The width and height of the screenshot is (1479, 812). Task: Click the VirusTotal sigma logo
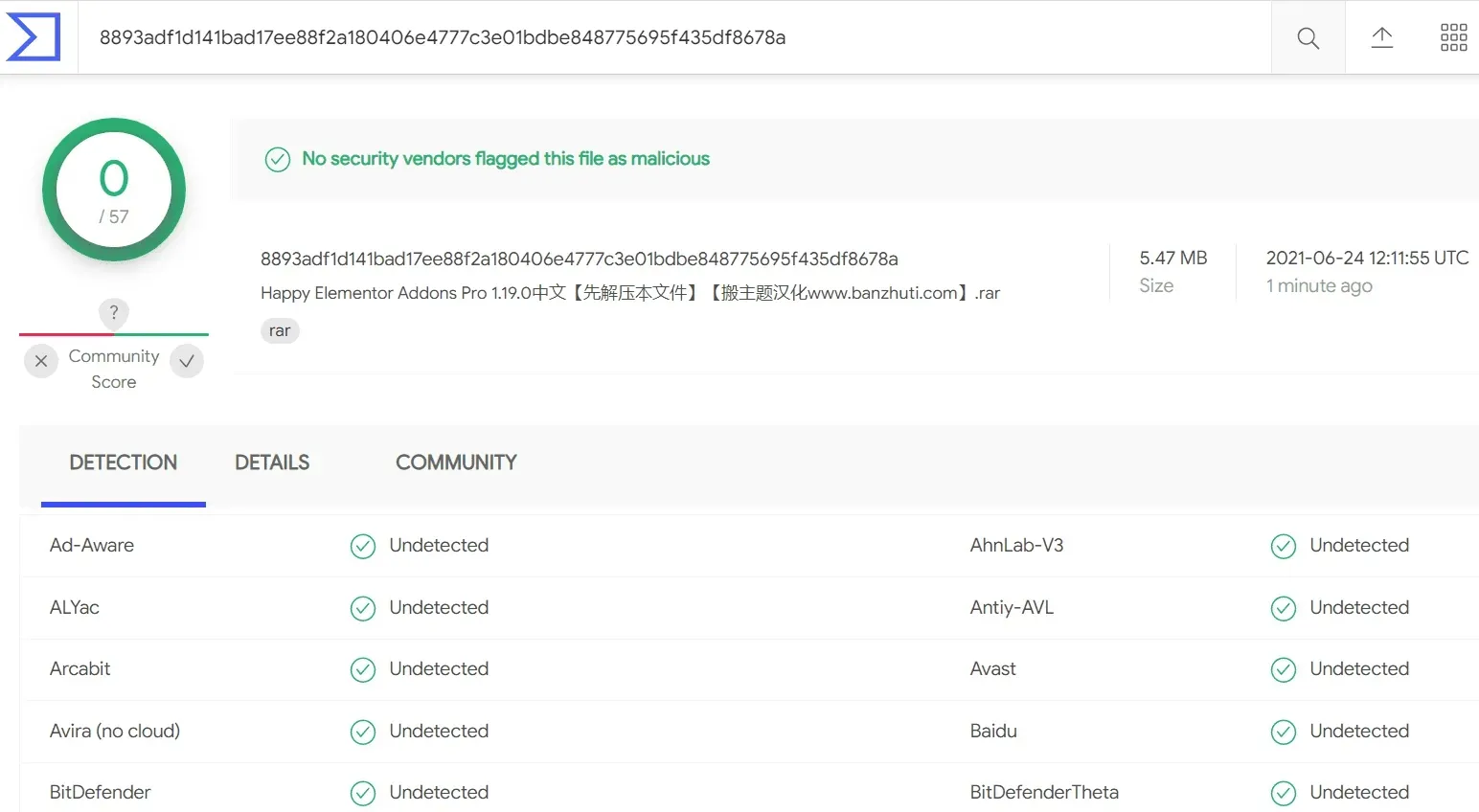point(34,37)
